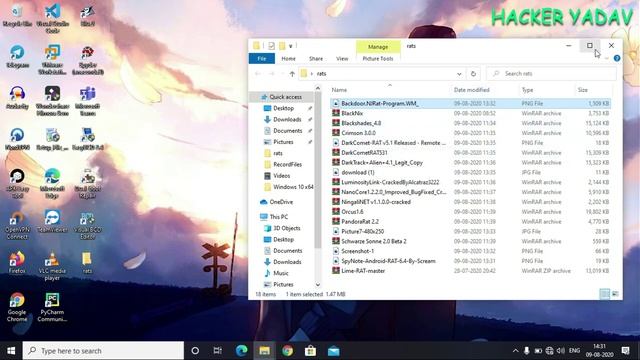
Task: Open Microsoft Edge desktop shortcut
Action: click(52, 183)
